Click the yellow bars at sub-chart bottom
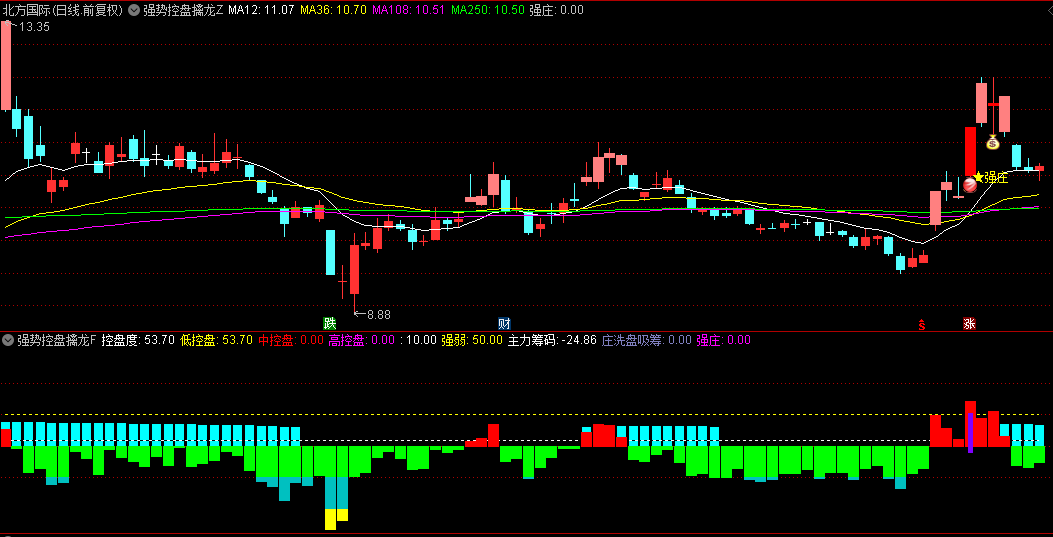Screen dimensions: 1053x537 tap(336, 519)
